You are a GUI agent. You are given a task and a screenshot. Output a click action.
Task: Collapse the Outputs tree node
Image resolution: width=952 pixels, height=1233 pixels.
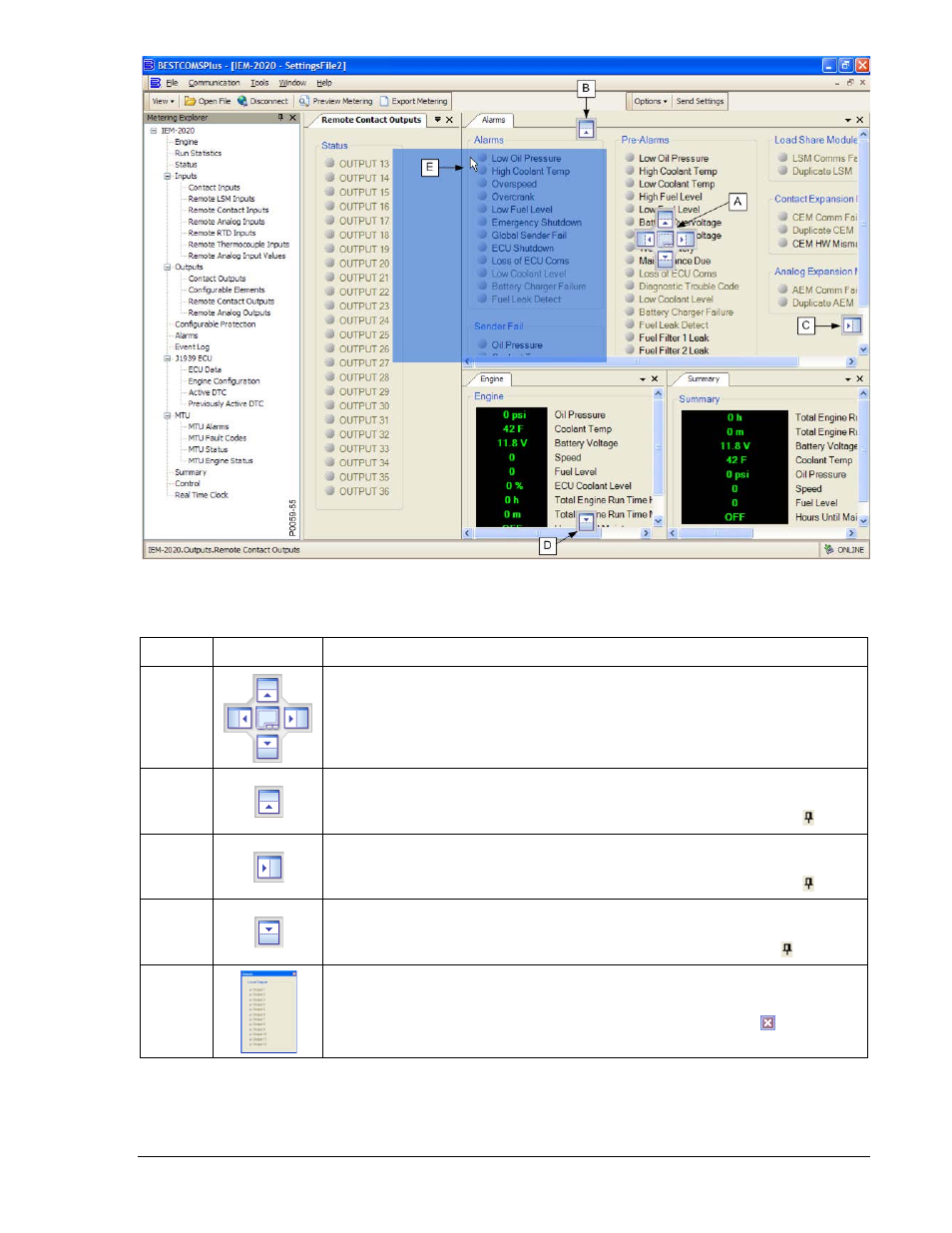pyautogui.click(x=168, y=268)
